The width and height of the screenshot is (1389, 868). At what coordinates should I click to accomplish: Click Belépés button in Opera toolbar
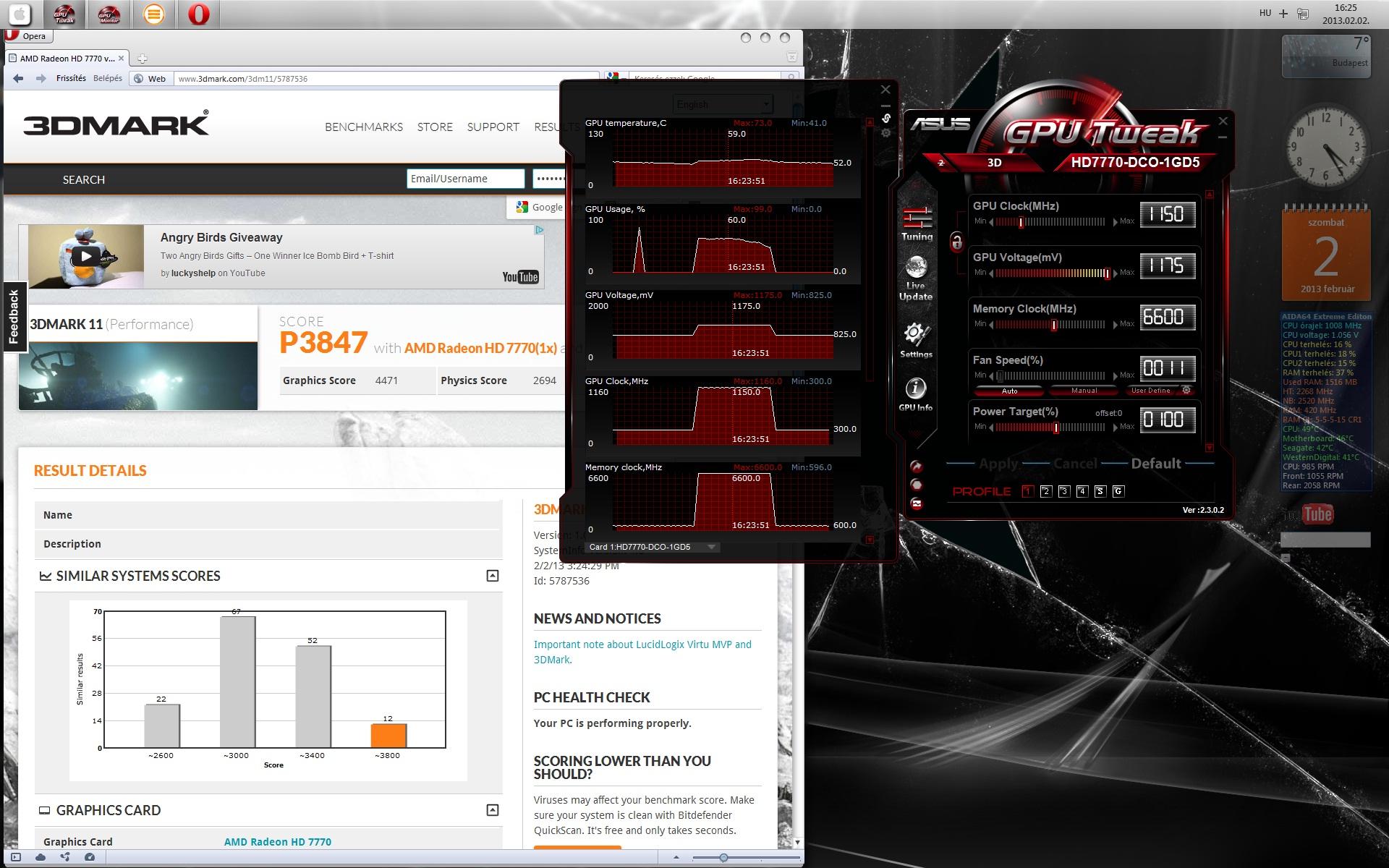[x=108, y=78]
